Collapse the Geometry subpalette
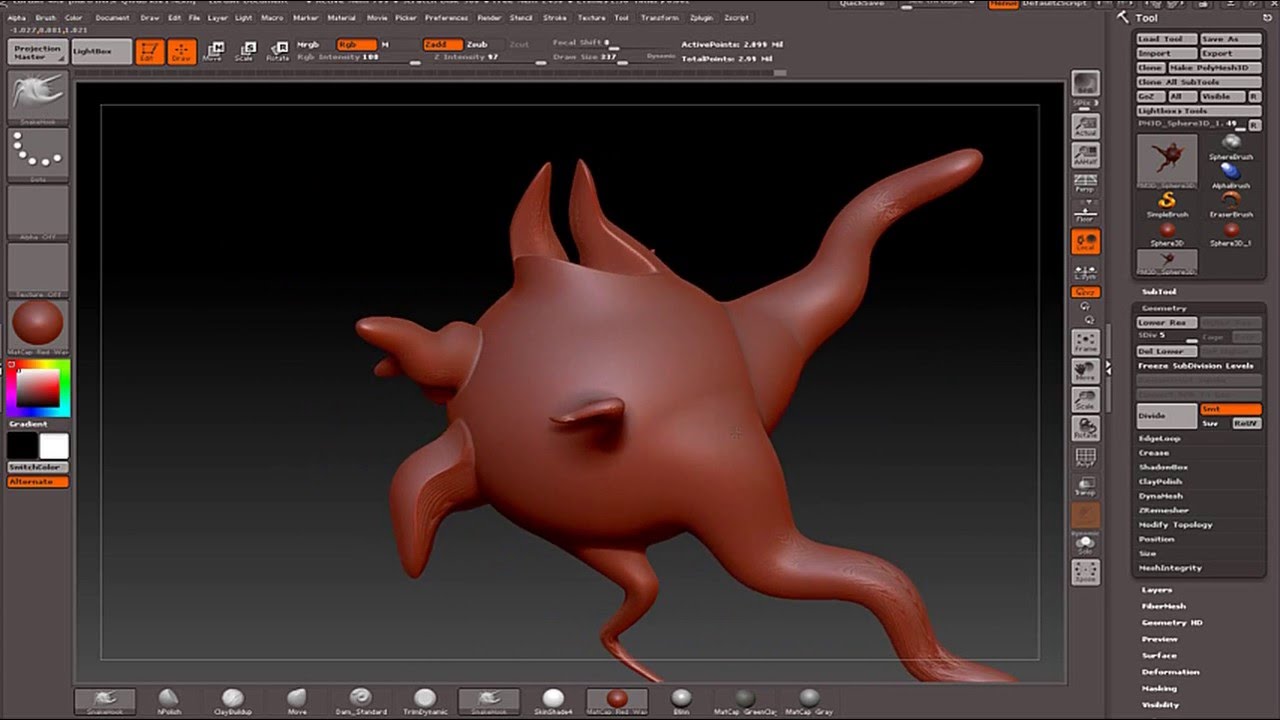 click(x=1164, y=308)
